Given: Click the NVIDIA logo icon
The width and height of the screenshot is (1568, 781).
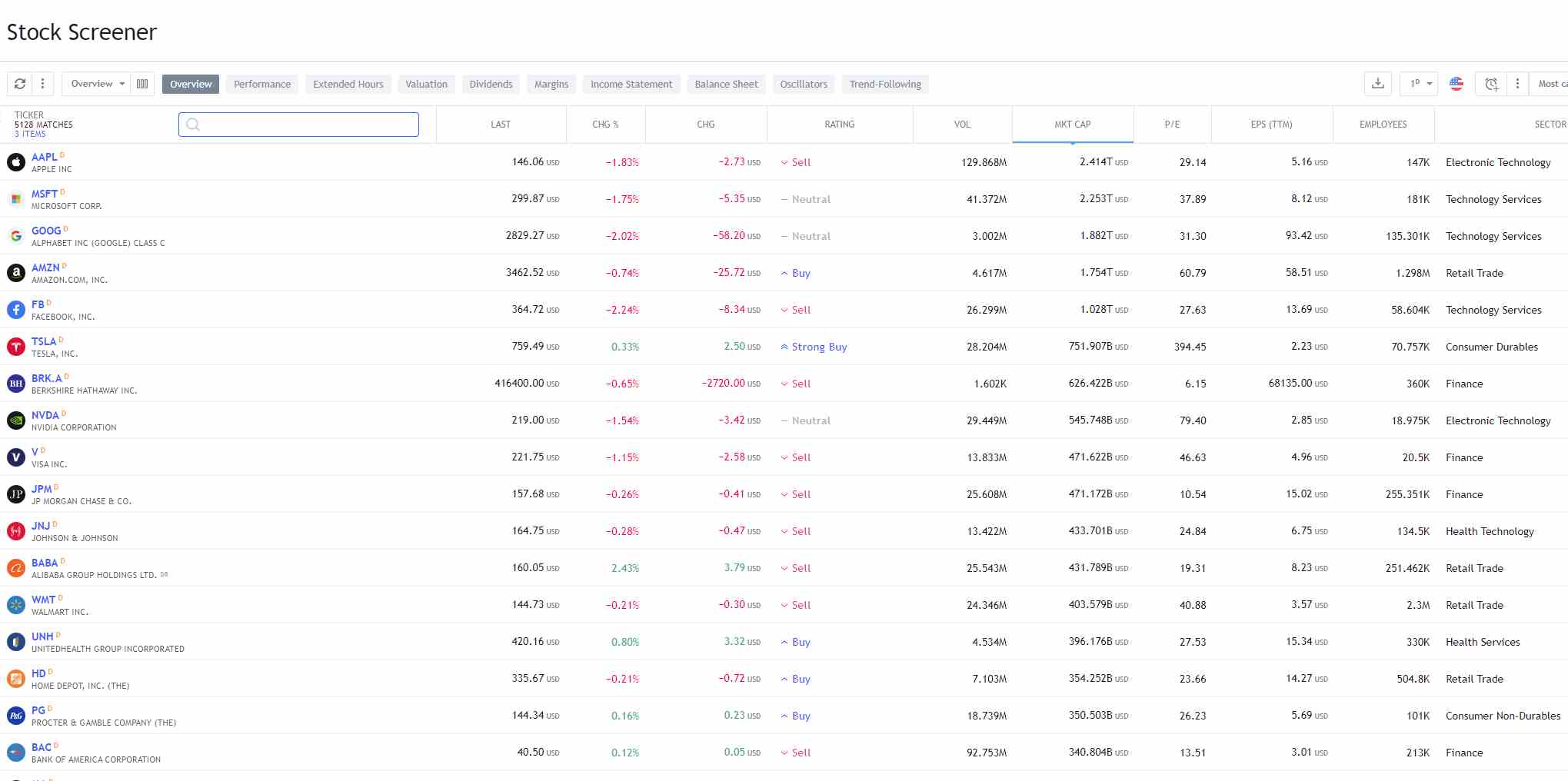Looking at the screenshot, I should coord(16,420).
